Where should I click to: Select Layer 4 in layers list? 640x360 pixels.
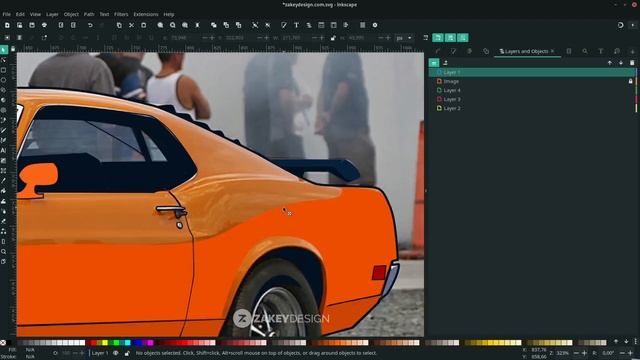533,90
